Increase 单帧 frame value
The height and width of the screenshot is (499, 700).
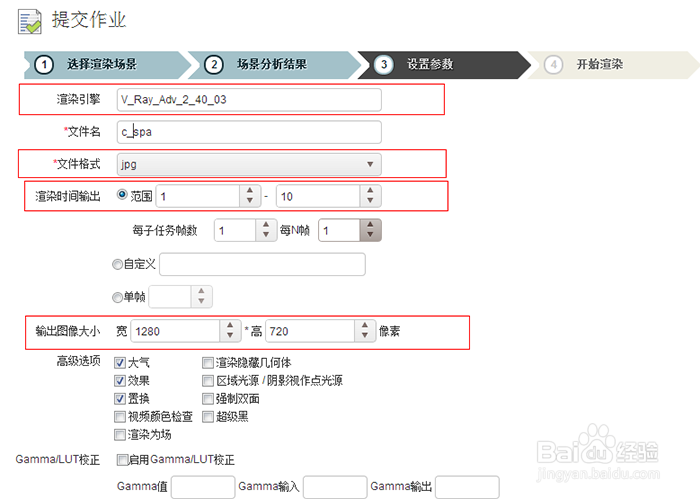coord(201,291)
